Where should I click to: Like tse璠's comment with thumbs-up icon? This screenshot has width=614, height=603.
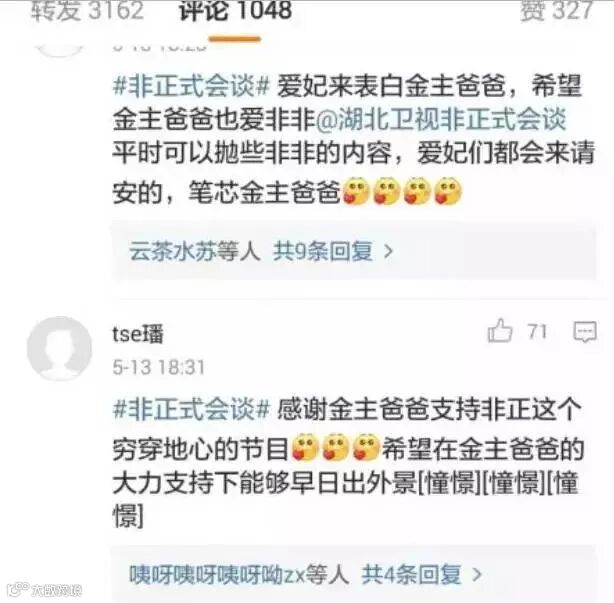tap(500, 331)
